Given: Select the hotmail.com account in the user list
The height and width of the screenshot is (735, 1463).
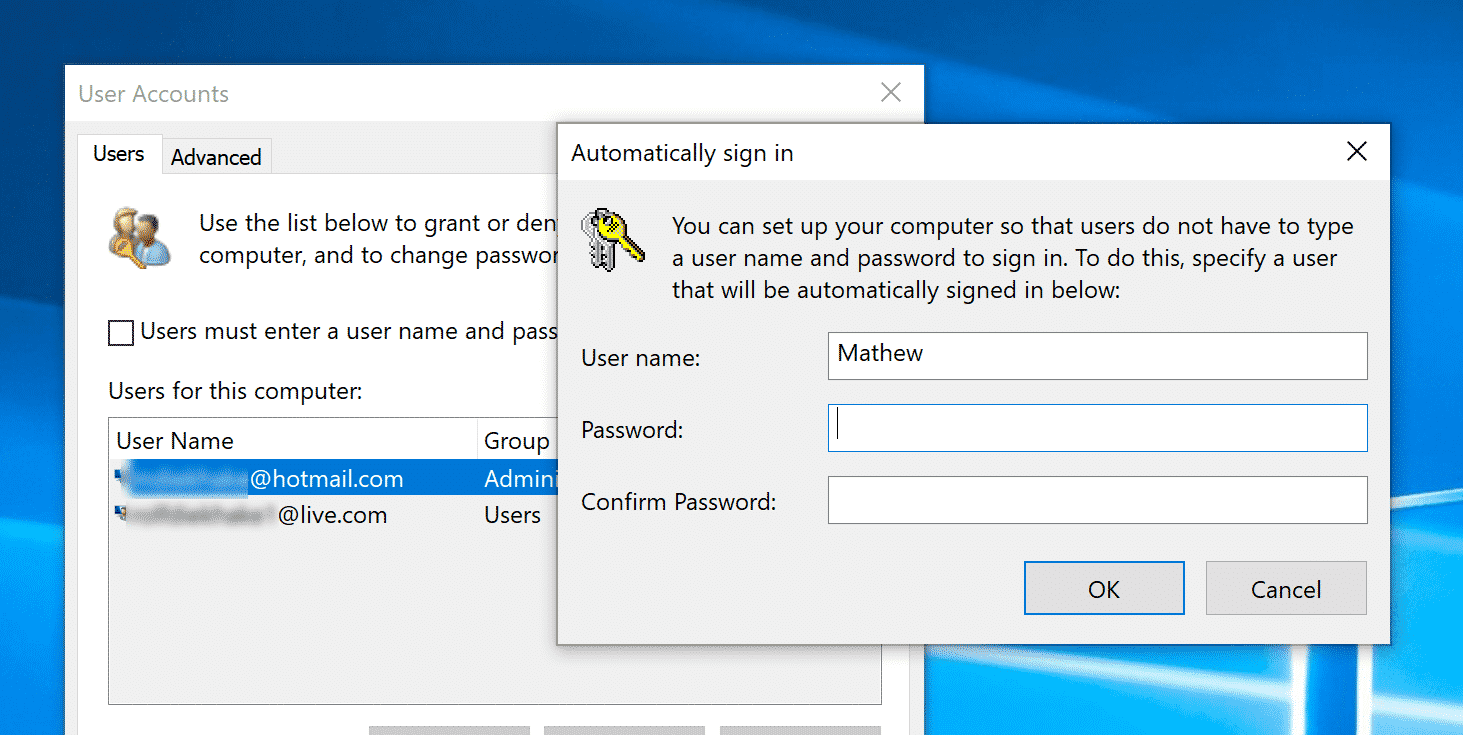Looking at the screenshot, I should coord(300,478).
